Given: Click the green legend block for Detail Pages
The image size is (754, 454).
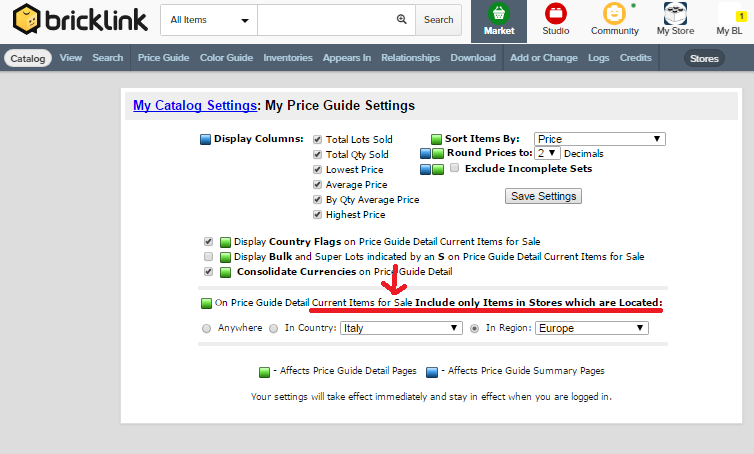Looking at the screenshot, I should coord(264,372).
